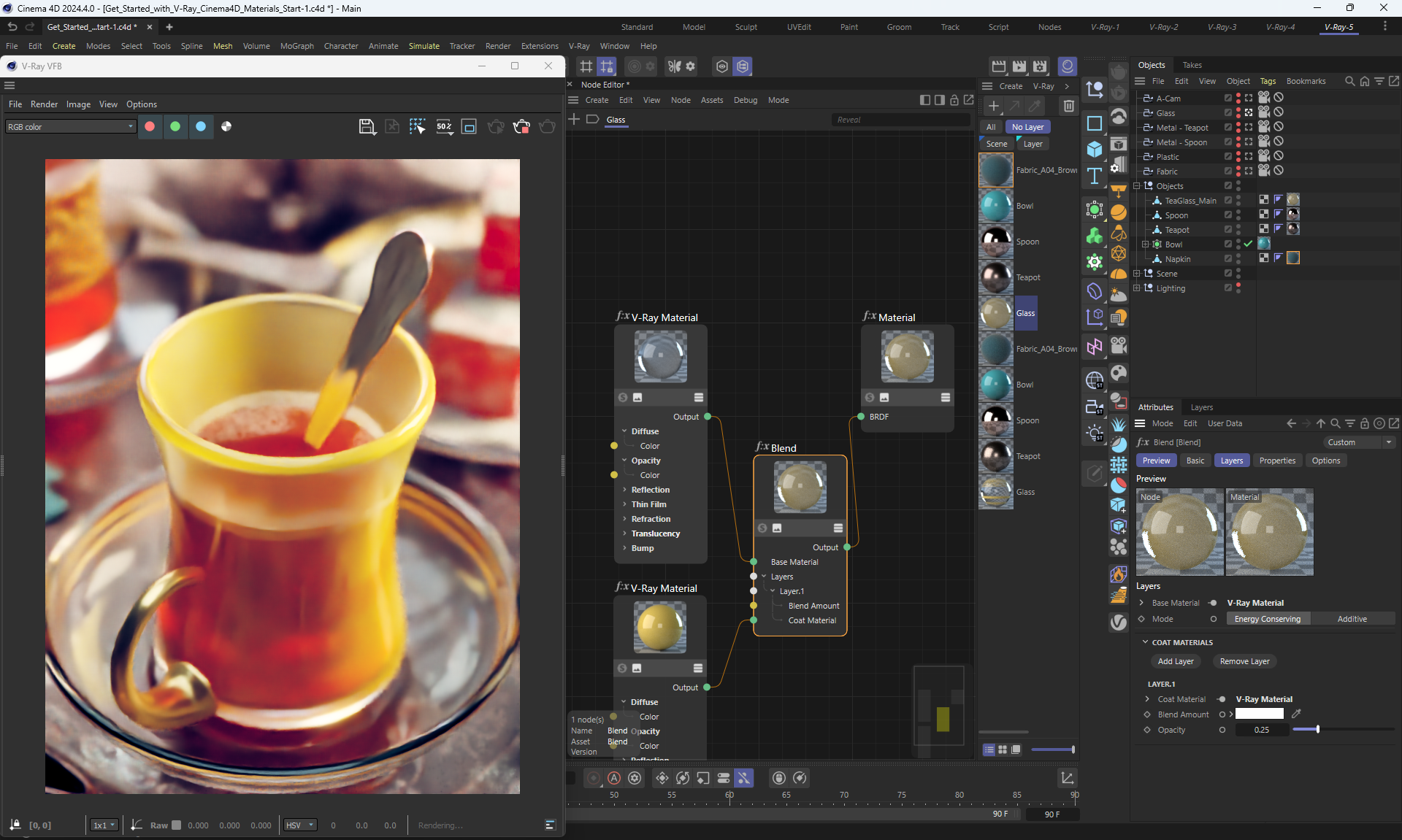Open the RGB color channel dropdown
The image size is (1402, 840).
tap(70, 127)
